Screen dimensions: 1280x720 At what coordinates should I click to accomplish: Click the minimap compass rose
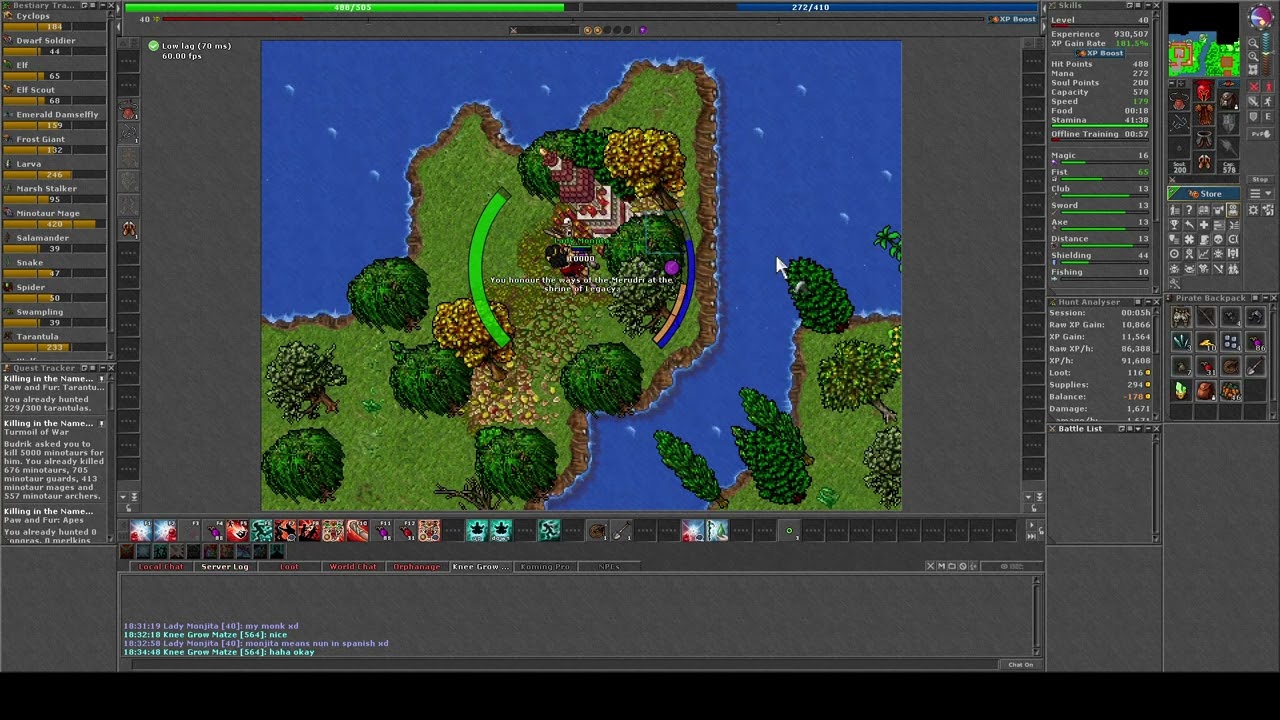click(1261, 16)
